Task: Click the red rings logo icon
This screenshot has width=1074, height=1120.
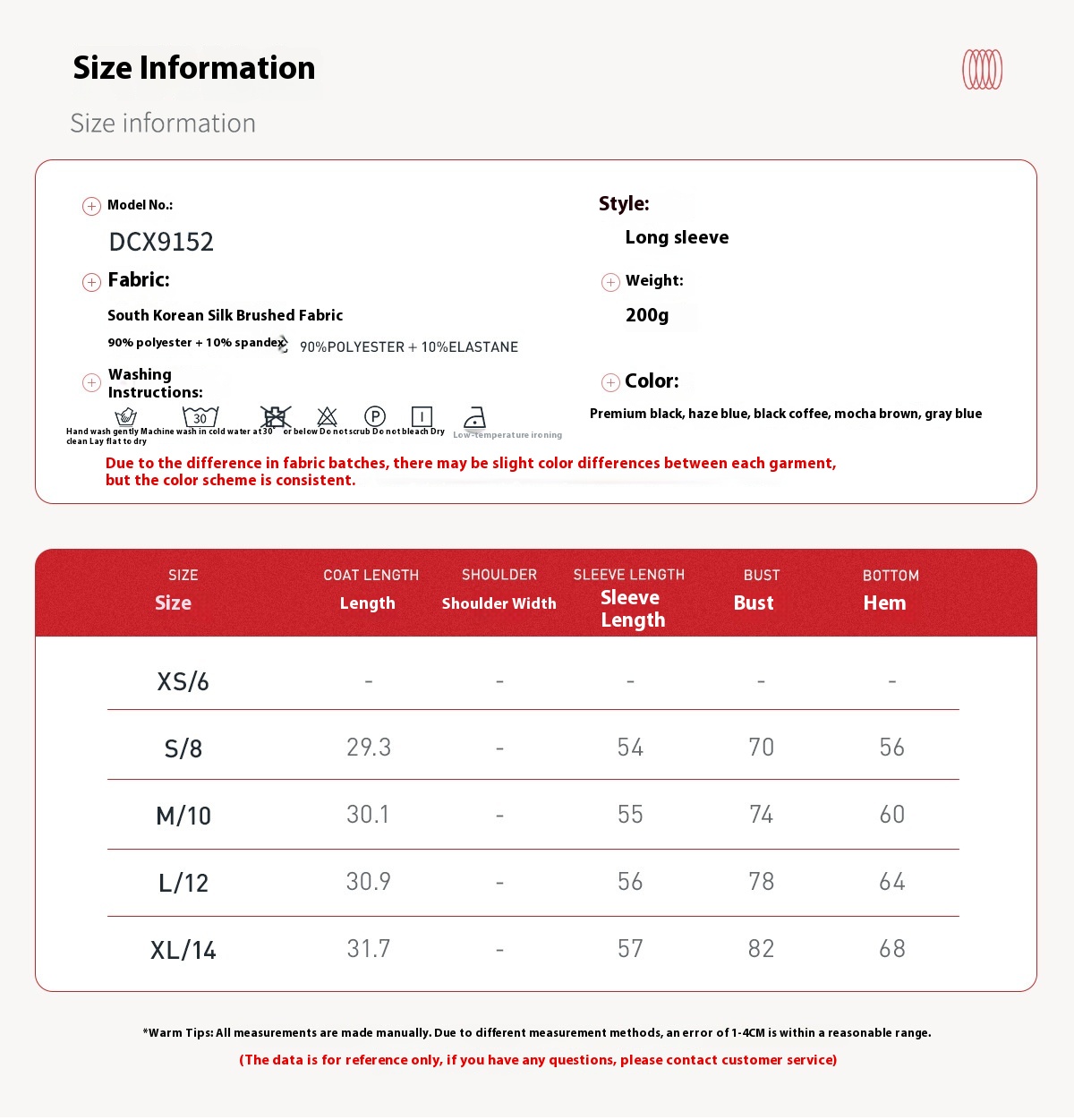Action: coord(982,70)
